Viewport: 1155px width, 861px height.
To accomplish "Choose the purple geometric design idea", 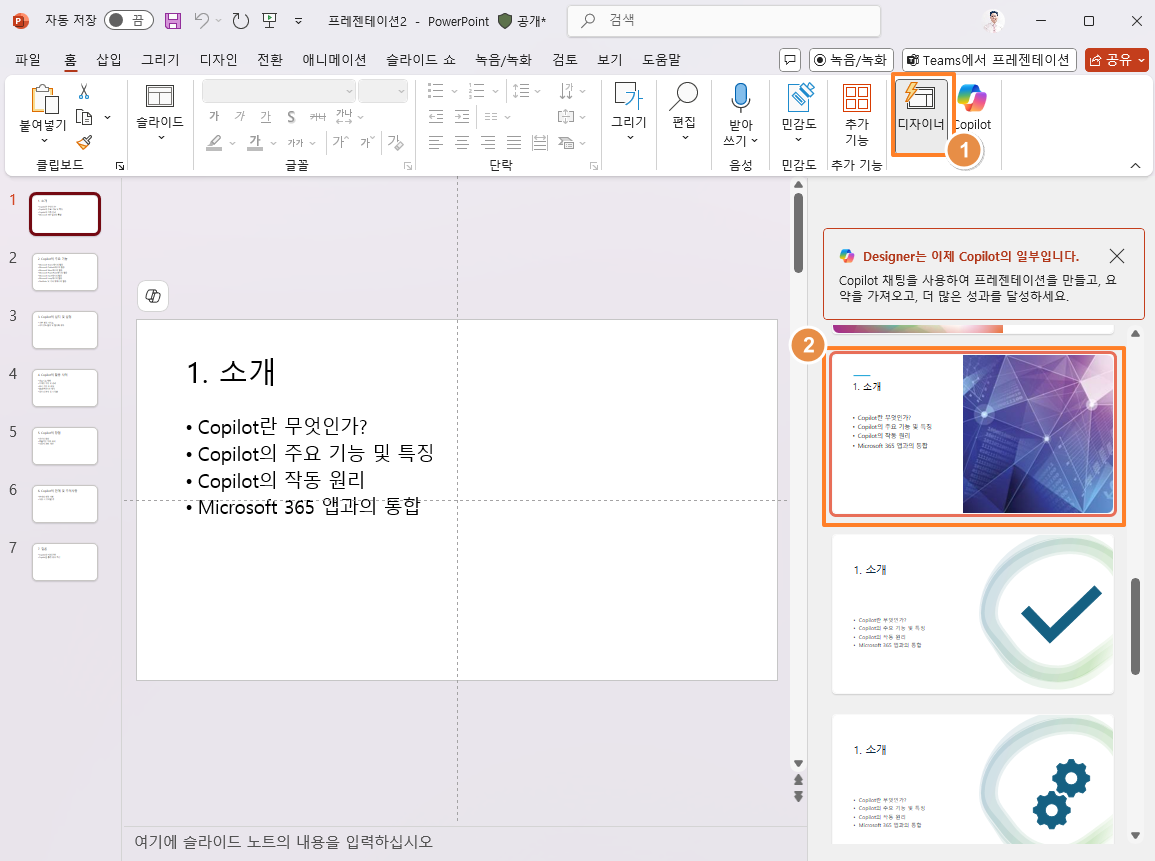I will click(972, 435).
